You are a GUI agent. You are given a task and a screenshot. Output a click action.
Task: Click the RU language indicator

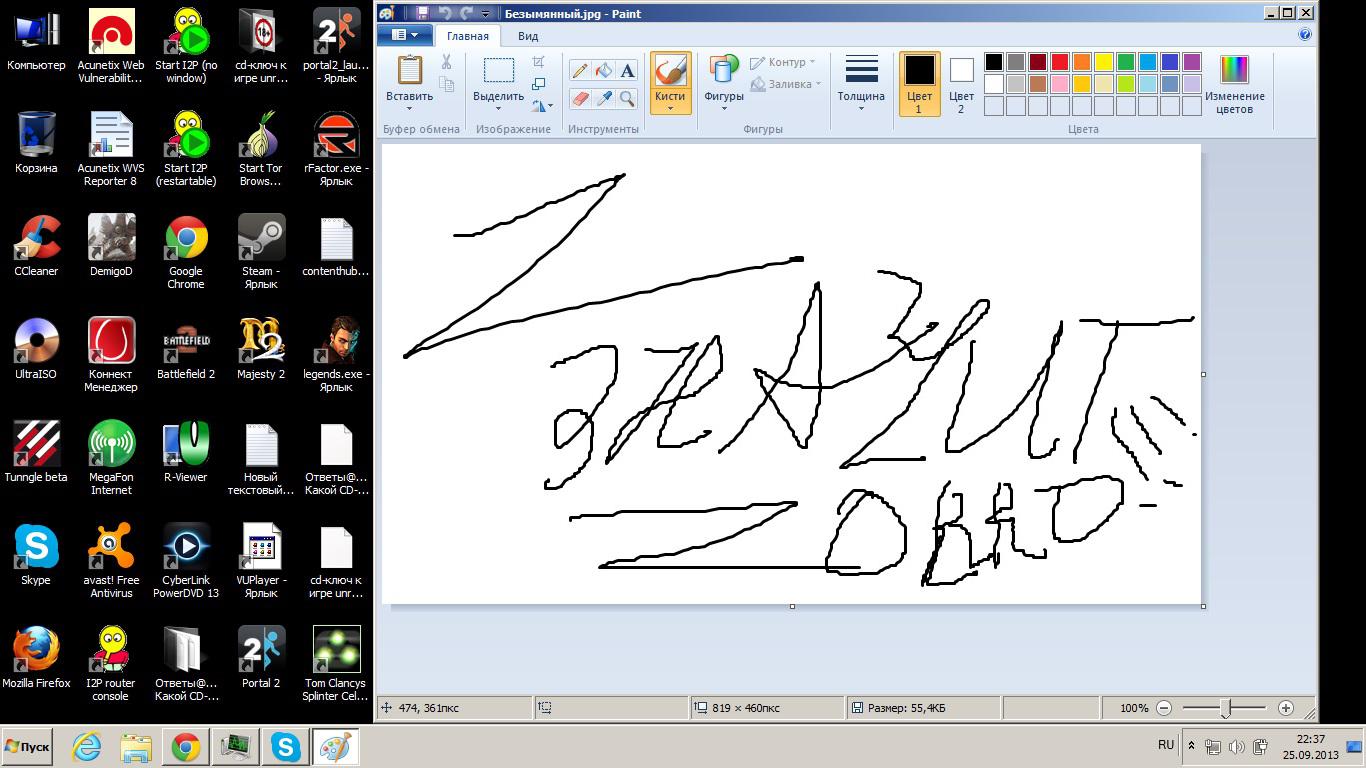click(x=1166, y=745)
